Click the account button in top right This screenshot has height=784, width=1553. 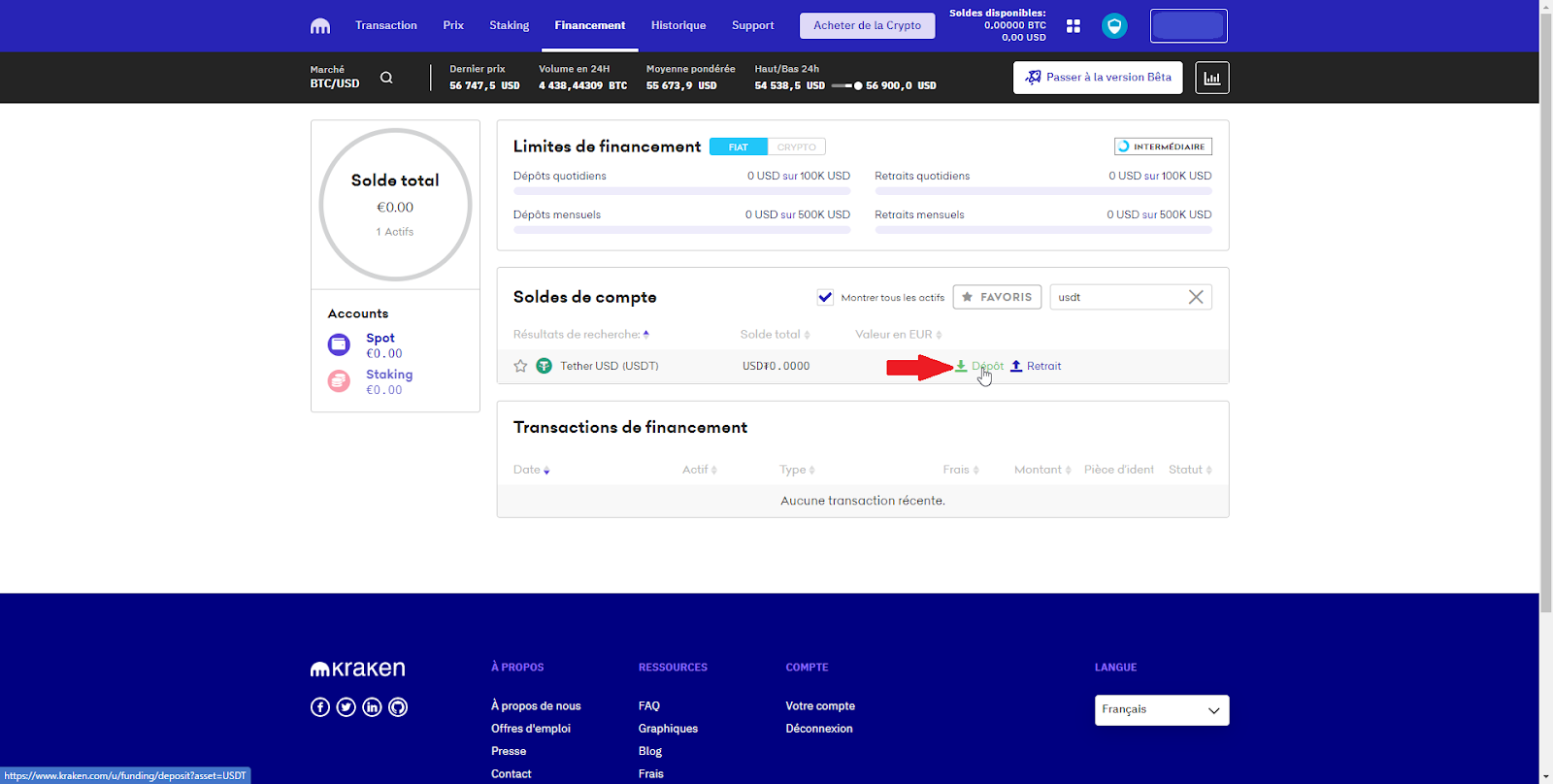(x=1189, y=26)
